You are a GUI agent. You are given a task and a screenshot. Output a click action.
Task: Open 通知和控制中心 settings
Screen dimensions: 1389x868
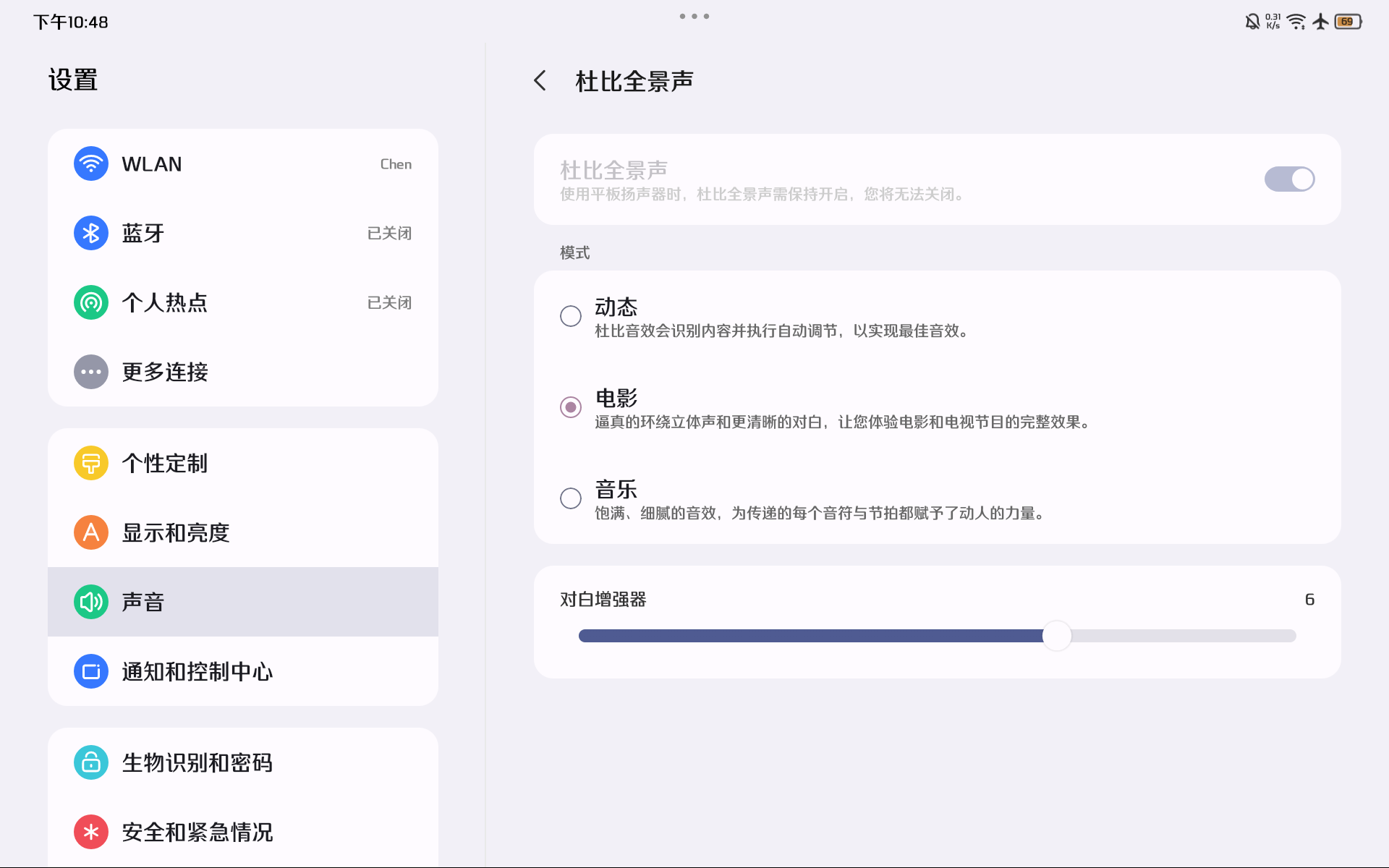[x=243, y=671]
